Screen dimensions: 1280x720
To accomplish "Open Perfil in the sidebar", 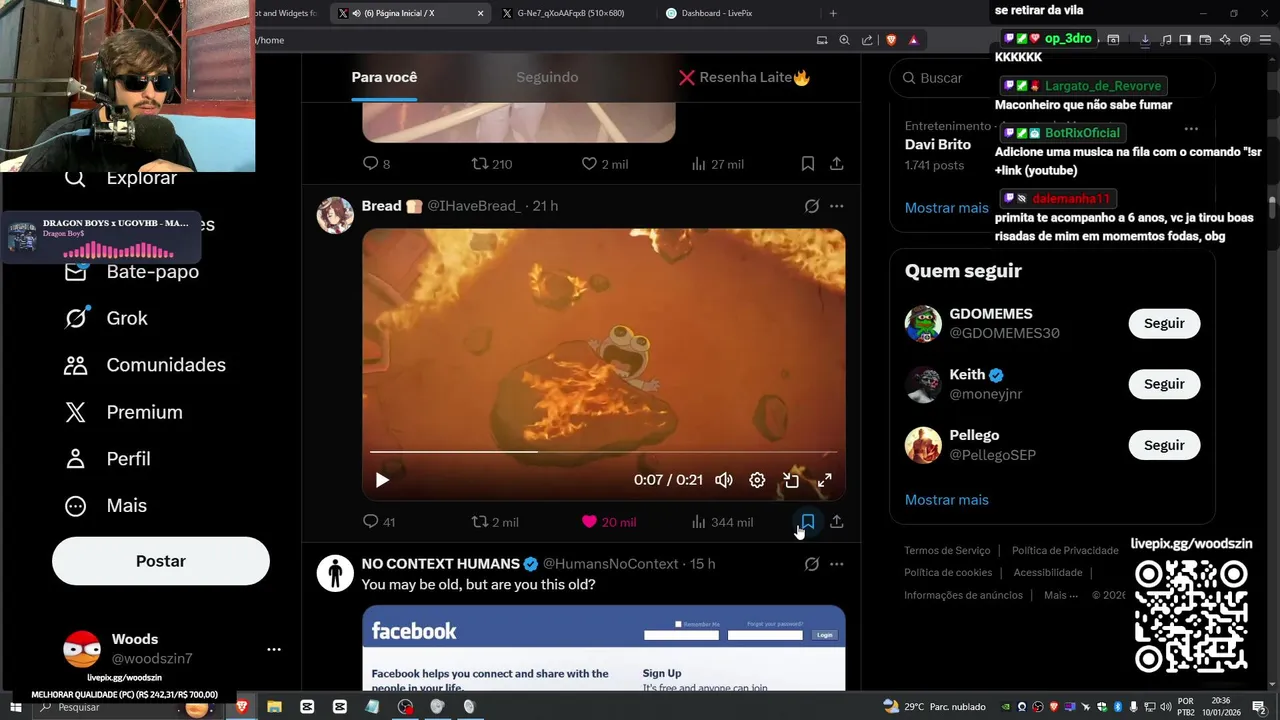I will pos(107,459).
